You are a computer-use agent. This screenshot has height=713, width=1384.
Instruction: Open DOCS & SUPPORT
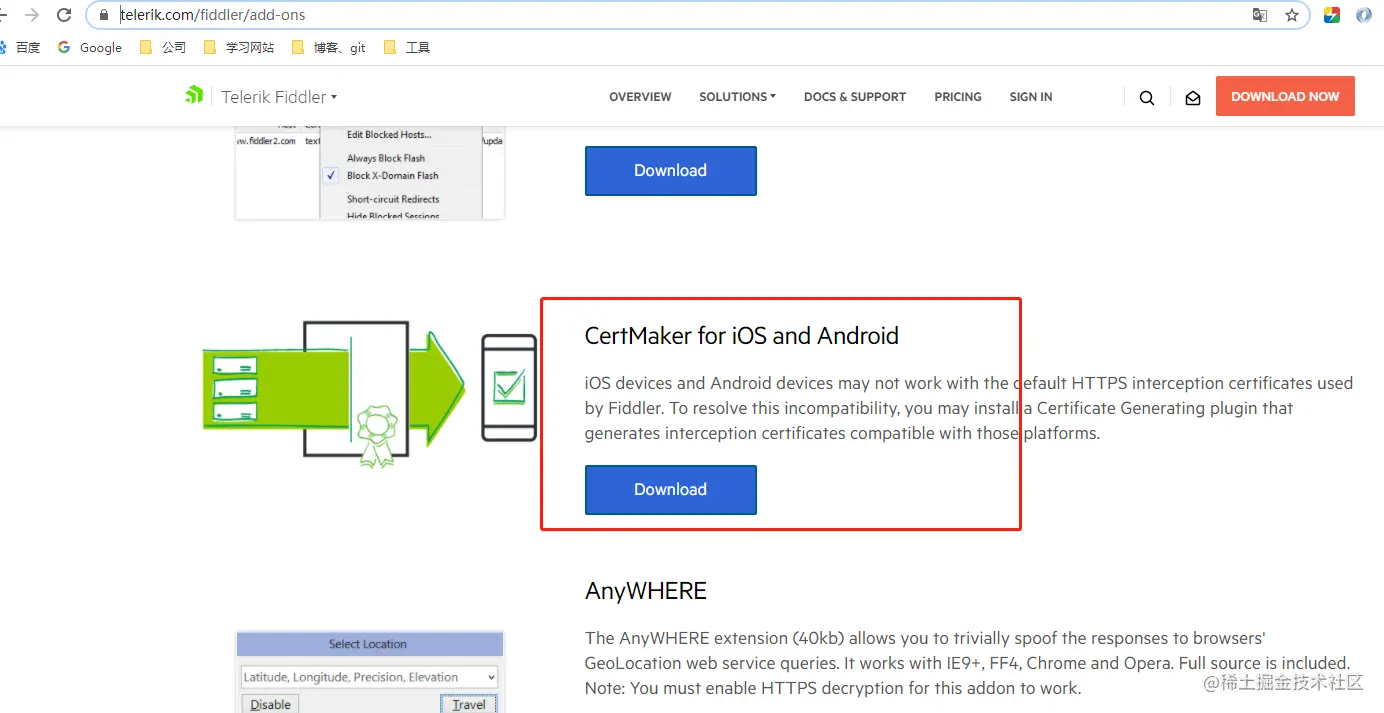click(855, 97)
